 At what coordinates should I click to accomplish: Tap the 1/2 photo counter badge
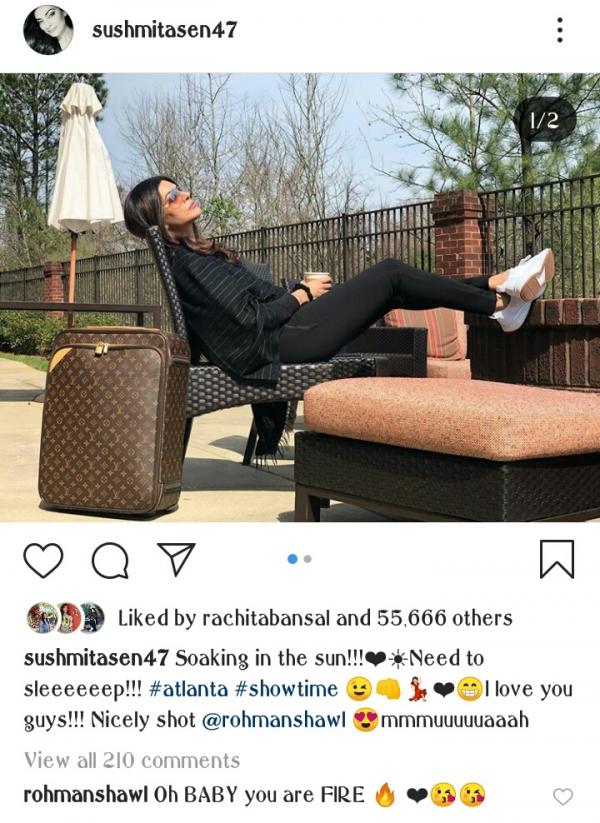[544, 120]
